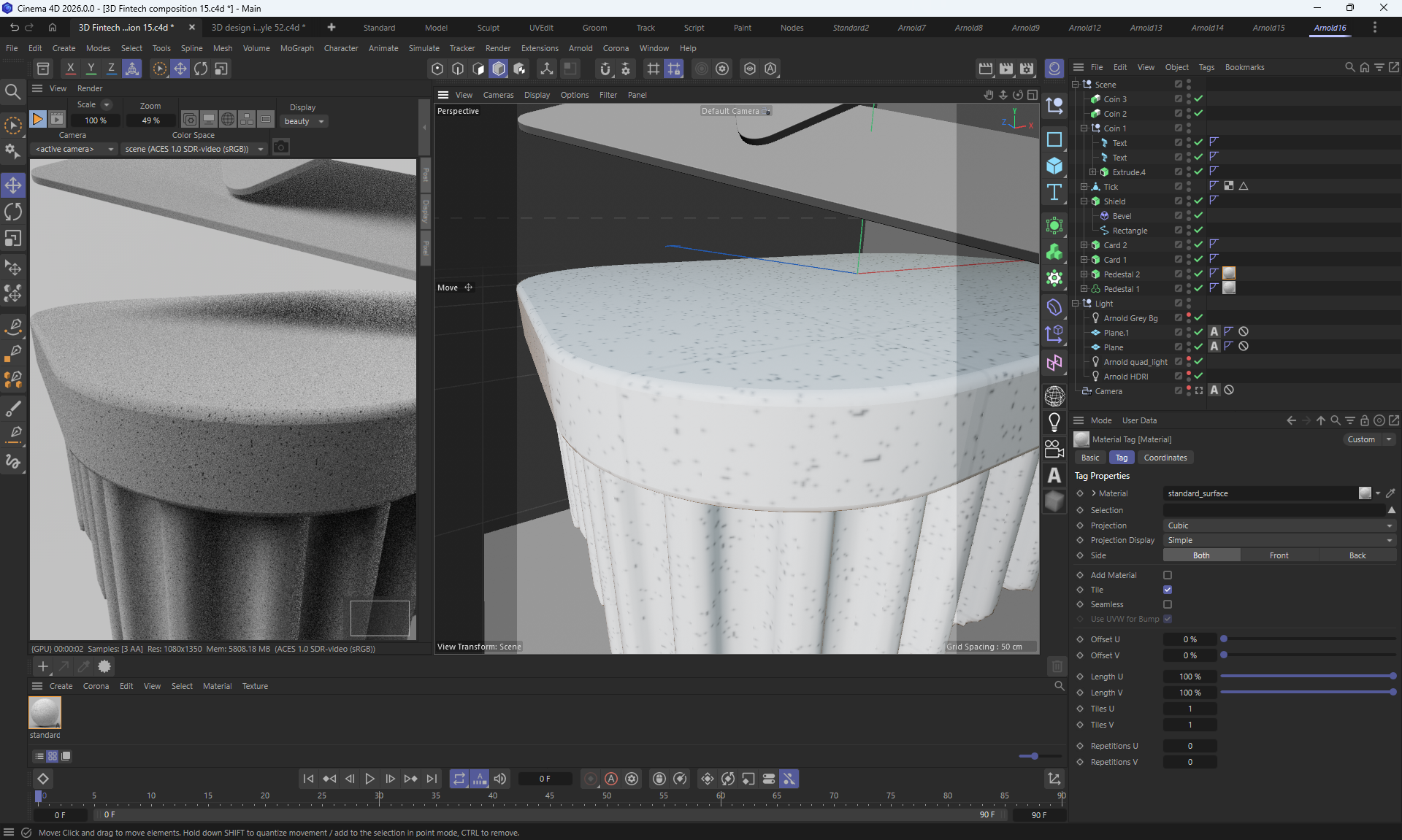Uncheck the Tile checkbox
Image resolution: width=1402 pixels, height=840 pixels.
pos(1168,590)
